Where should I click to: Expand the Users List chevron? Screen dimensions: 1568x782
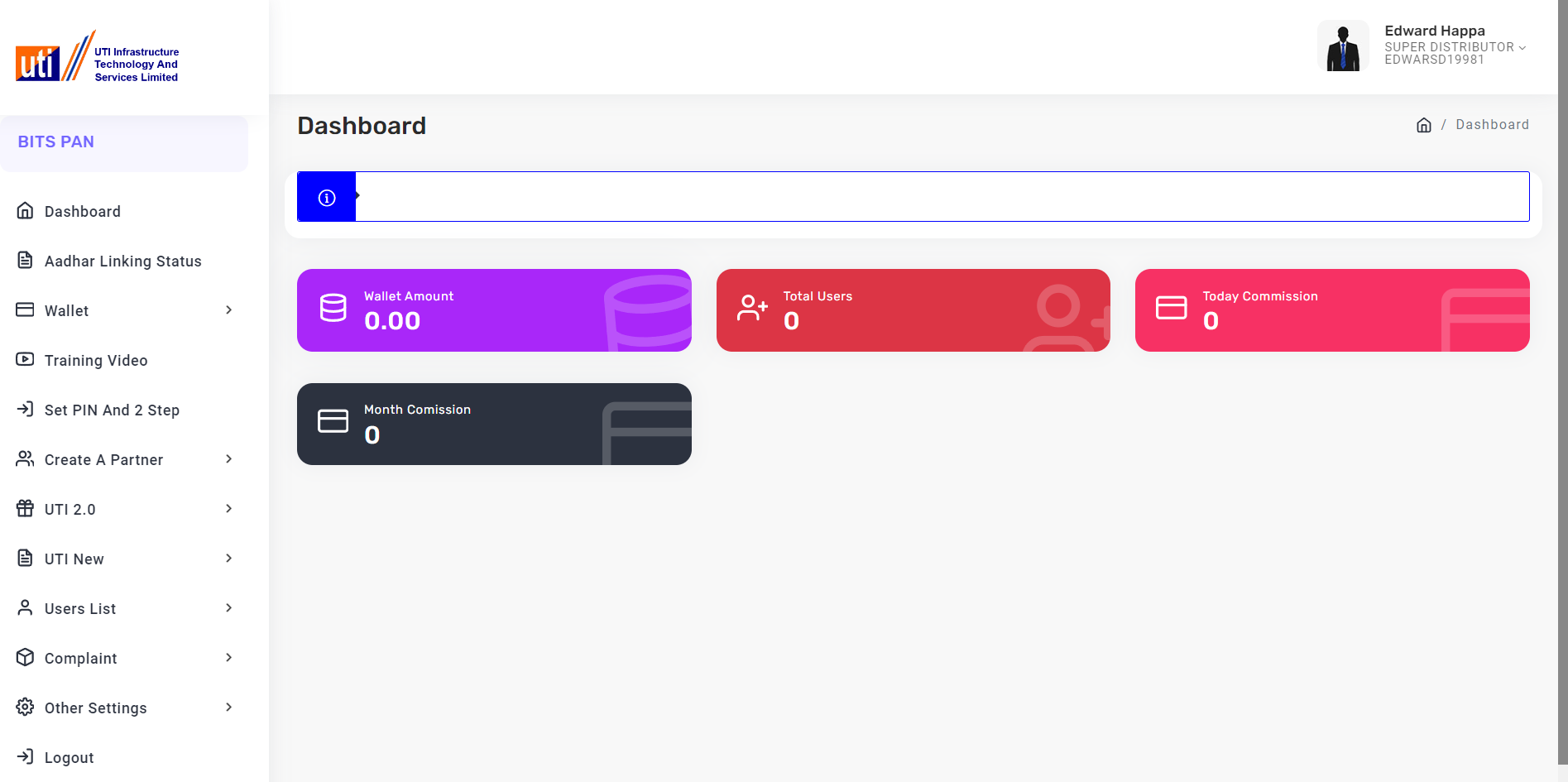229,608
